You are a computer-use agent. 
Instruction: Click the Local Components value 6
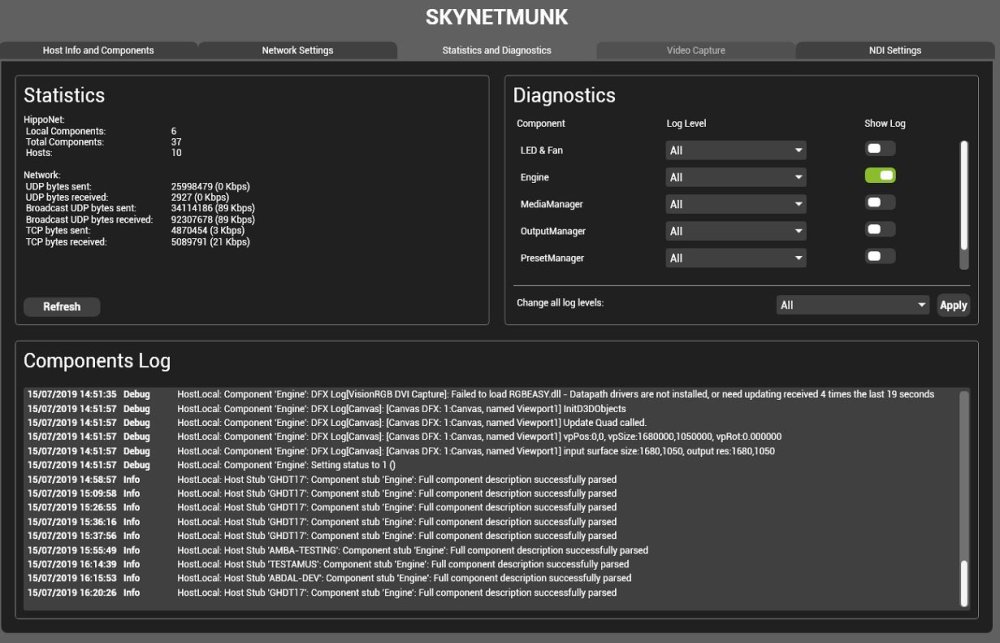(173, 131)
